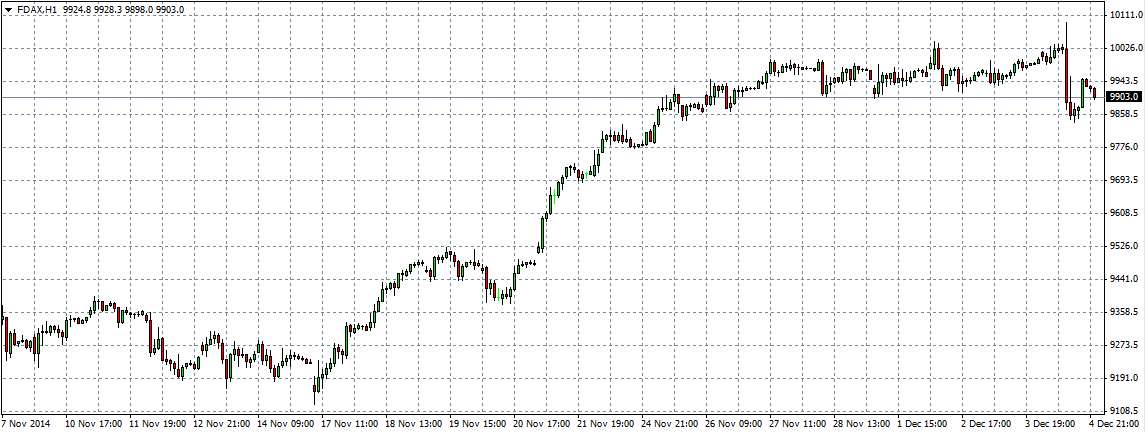Click the FDAX,H1 symbol title text
The height and width of the screenshot is (432, 1146).
point(35,9)
